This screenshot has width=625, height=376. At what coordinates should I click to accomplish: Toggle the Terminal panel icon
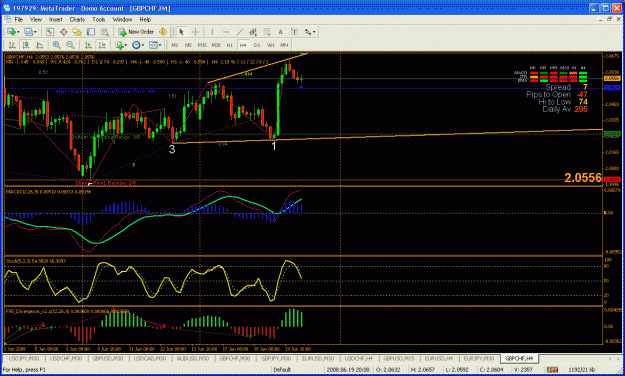coord(91,32)
